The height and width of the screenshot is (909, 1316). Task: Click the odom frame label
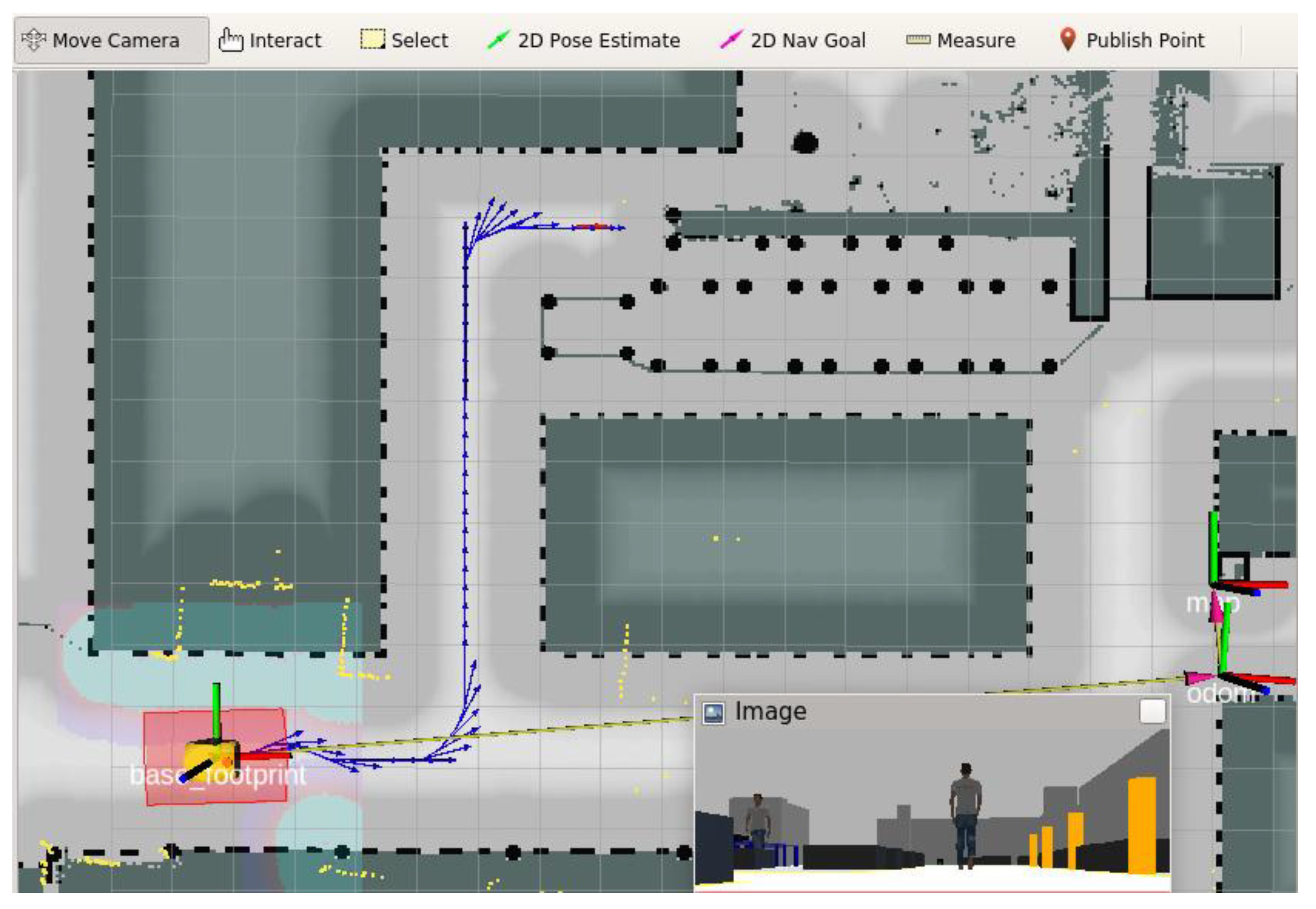(x=1219, y=694)
